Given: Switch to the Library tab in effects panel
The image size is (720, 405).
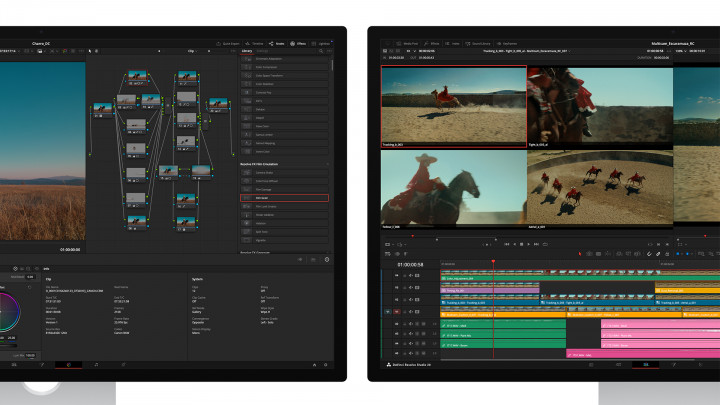Looking at the screenshot, I should pos(247,51).
